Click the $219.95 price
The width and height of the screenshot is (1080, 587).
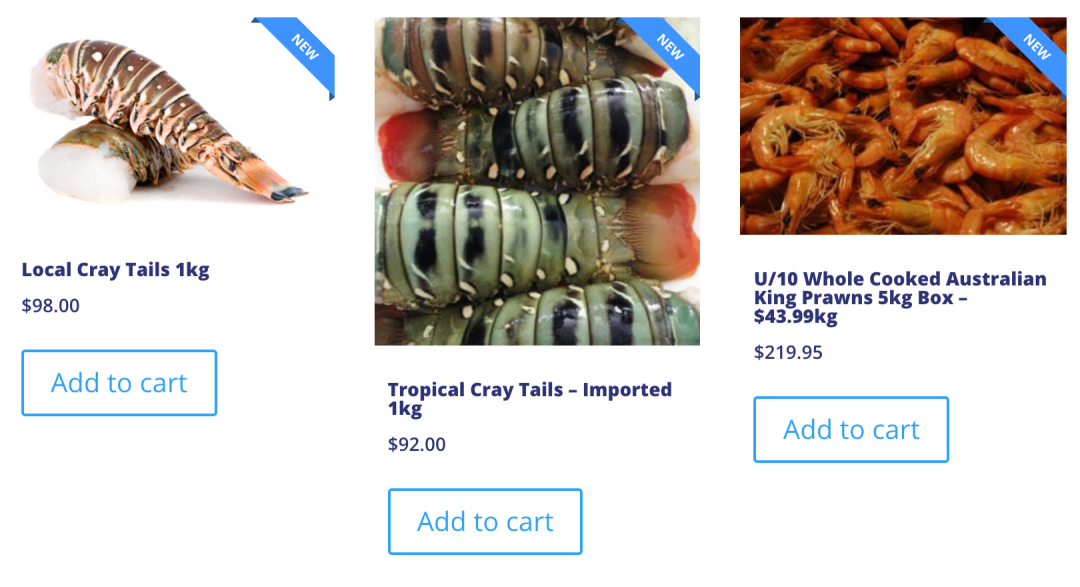point(788,353)
